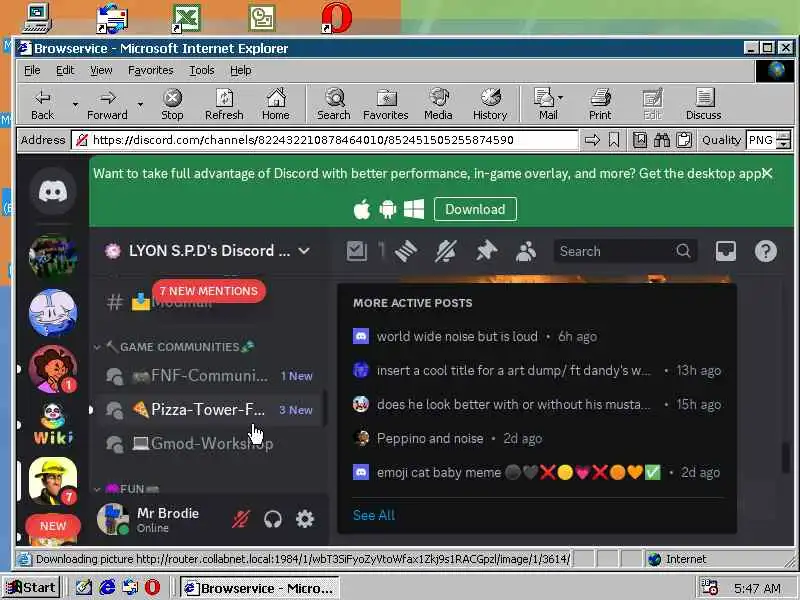
Task: Open the Forward button history dropdown arrow
Action: 140,105
